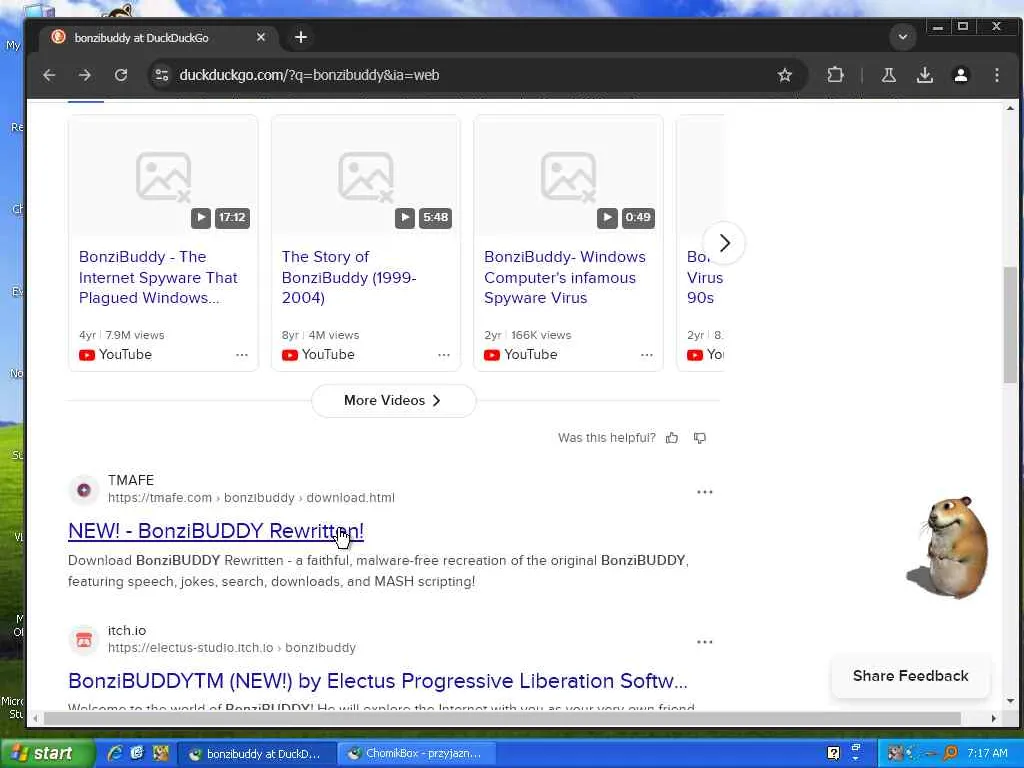The width and height of the screenshot is (1024, 768).
Task: Click the 7:17 AM system clock
Action: (987, 753)
